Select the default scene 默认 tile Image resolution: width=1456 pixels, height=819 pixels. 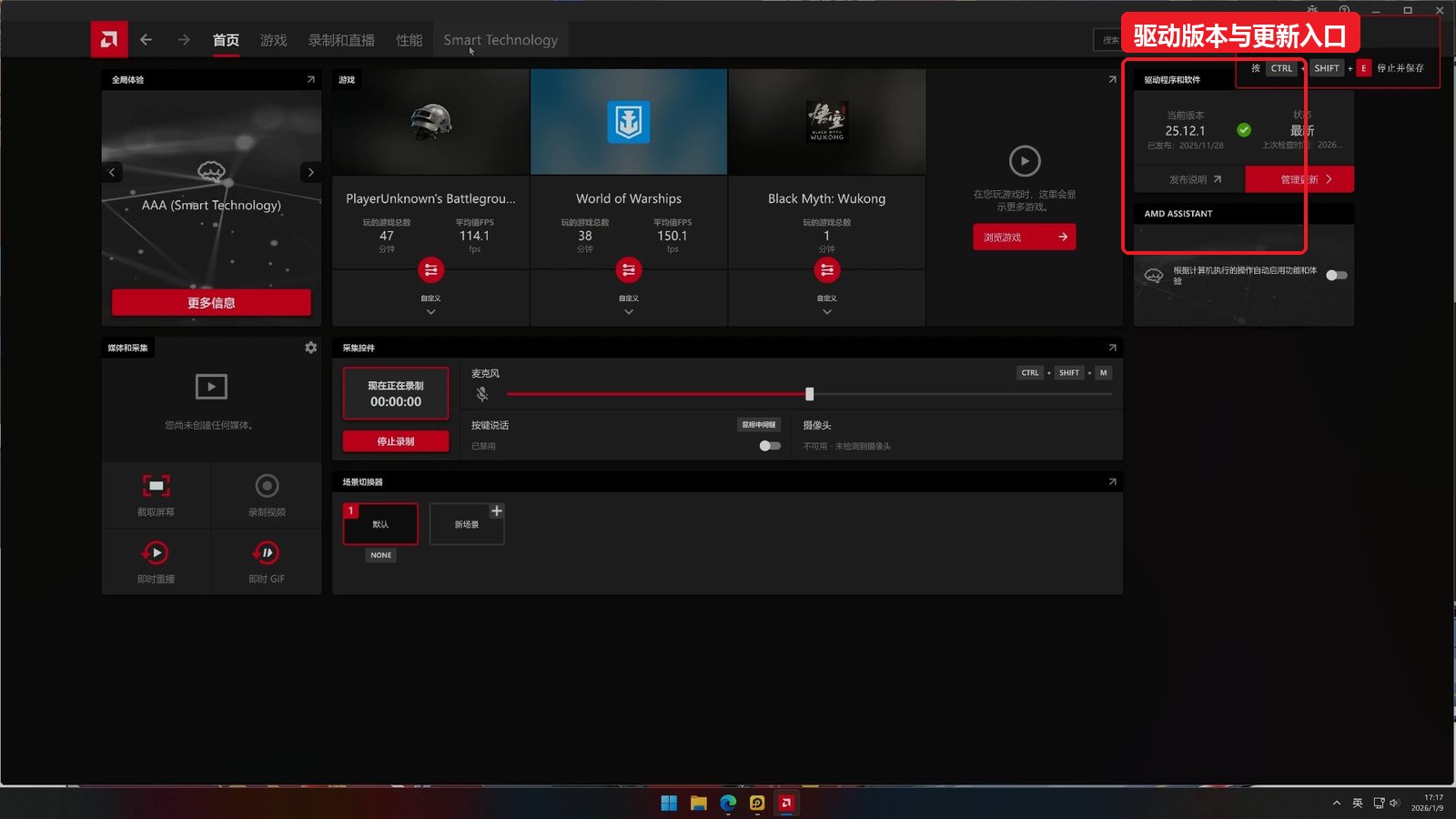coord(380,524)
